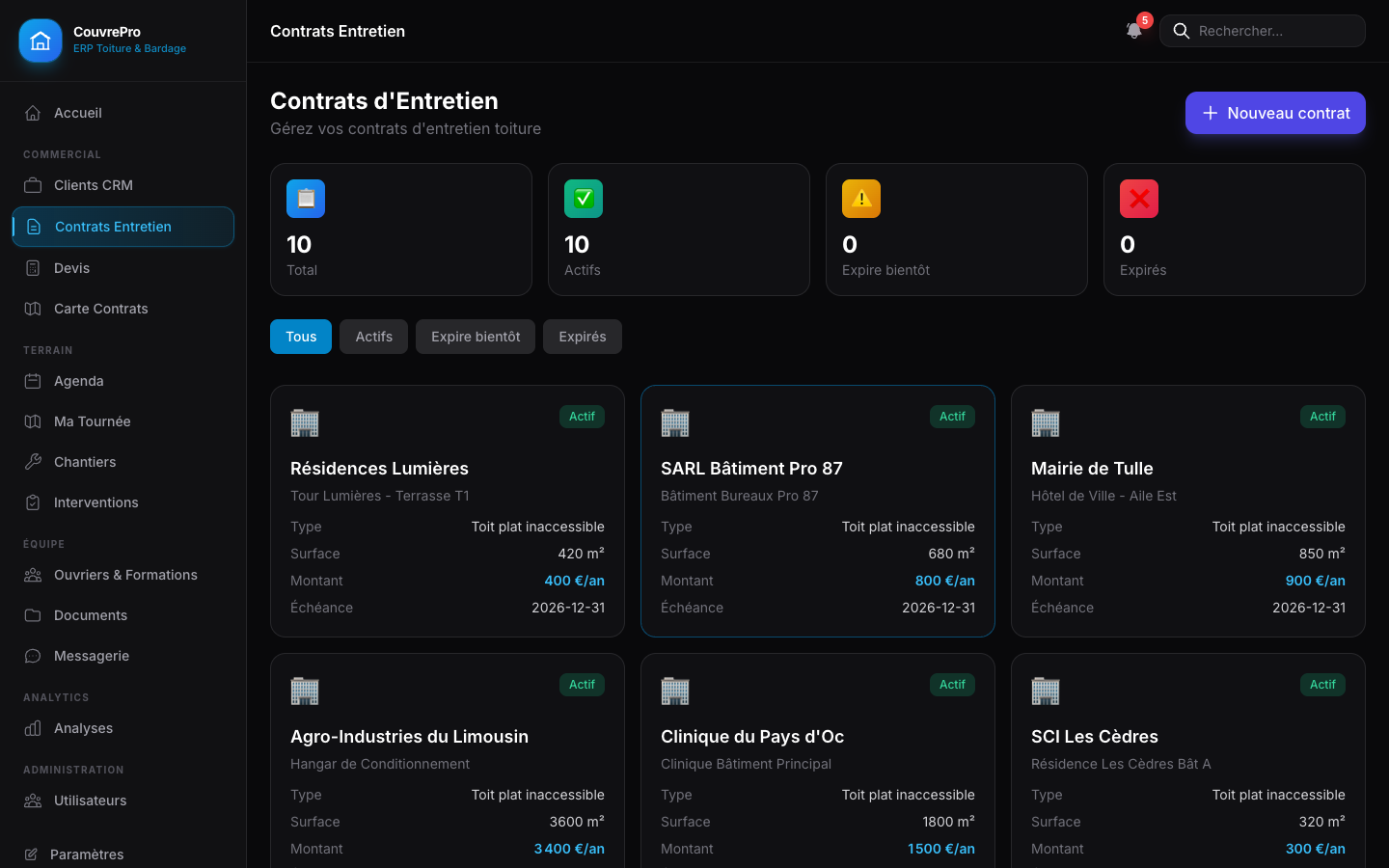Click the red cross Expirés icon
Image resolution: width=1389 pixels, height=868 pixels.
point(1139,199)
